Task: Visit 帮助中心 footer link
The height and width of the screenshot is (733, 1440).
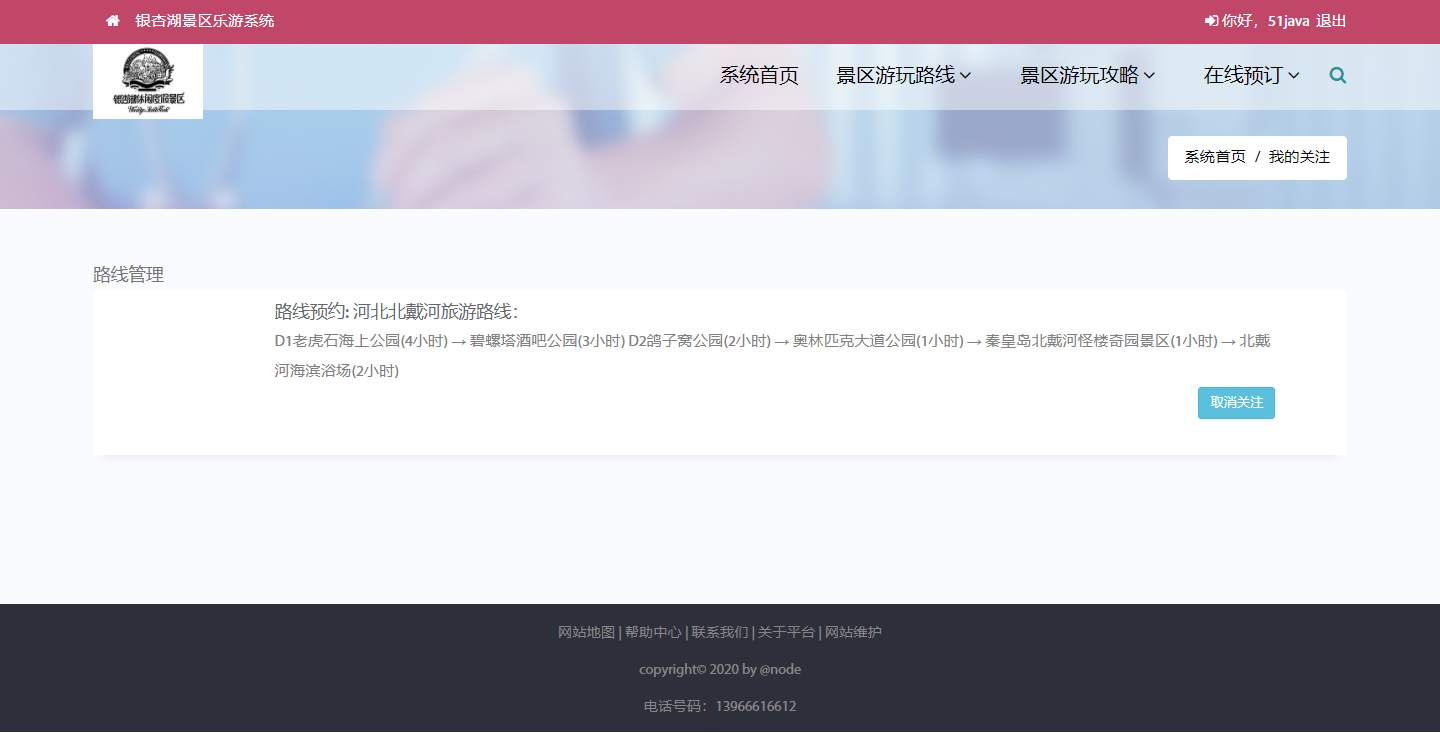Action: click(653, 632)
